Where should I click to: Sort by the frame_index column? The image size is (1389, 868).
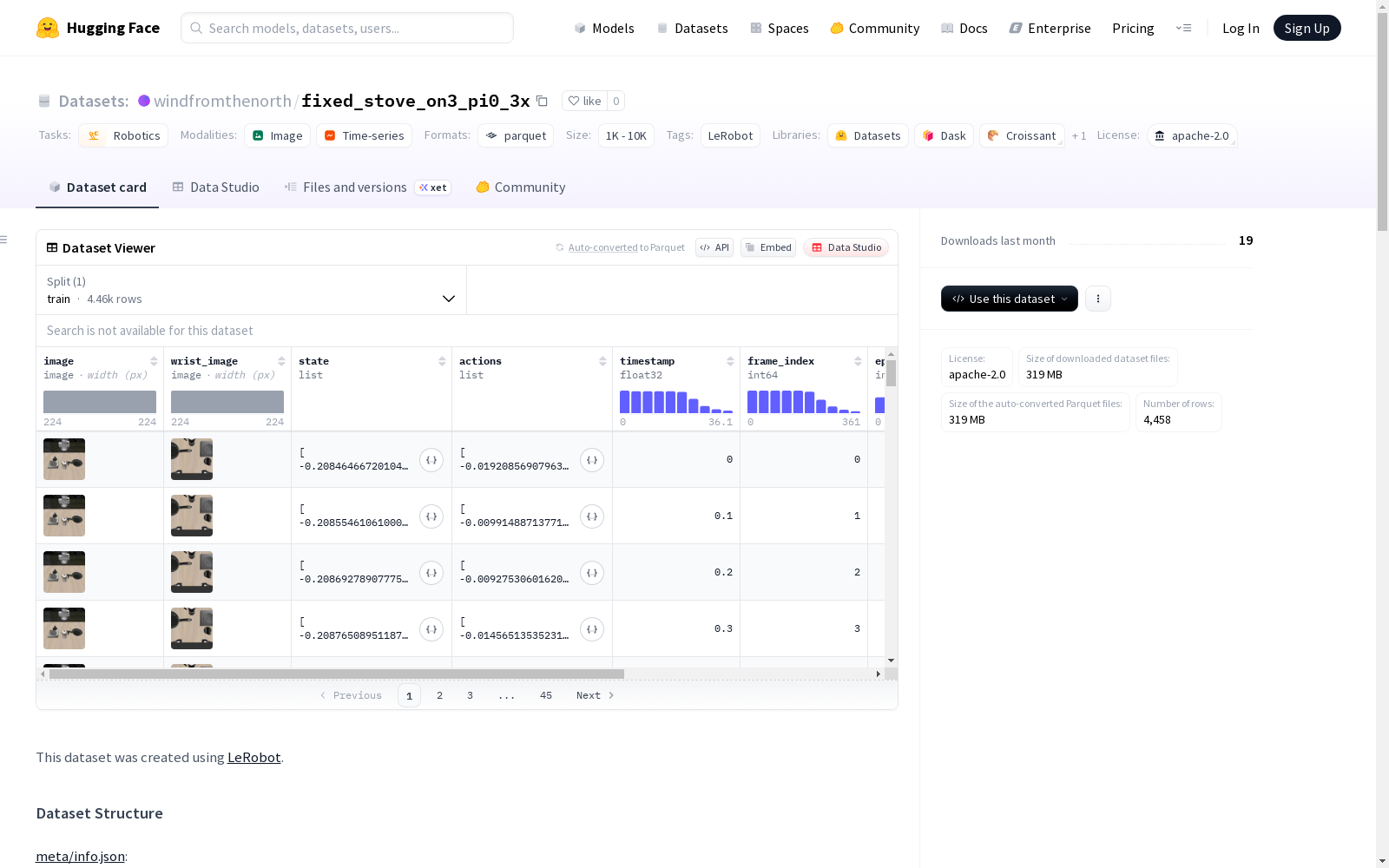click(x=858, y=361)
